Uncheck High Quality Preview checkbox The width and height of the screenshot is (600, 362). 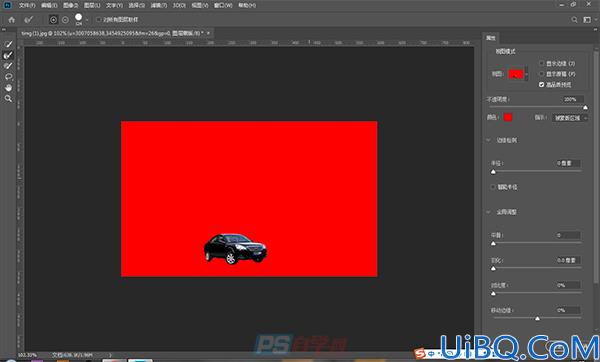(541, 84)
